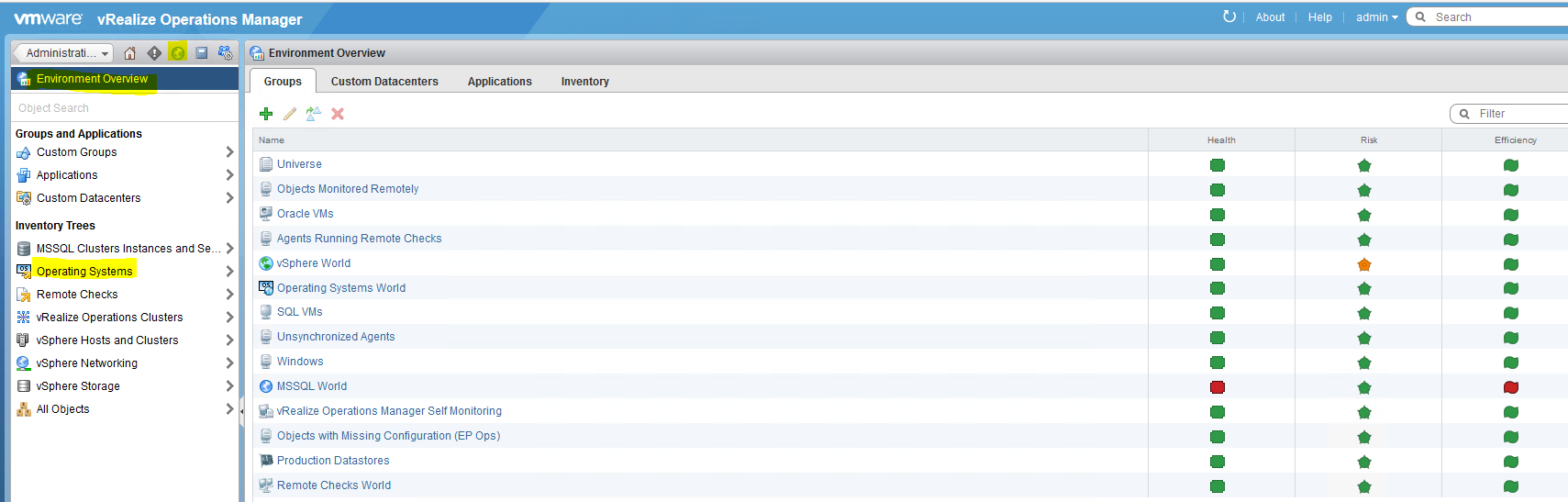
Task: Expand the Applications chevron in sidebar
Action: point(229,175)
